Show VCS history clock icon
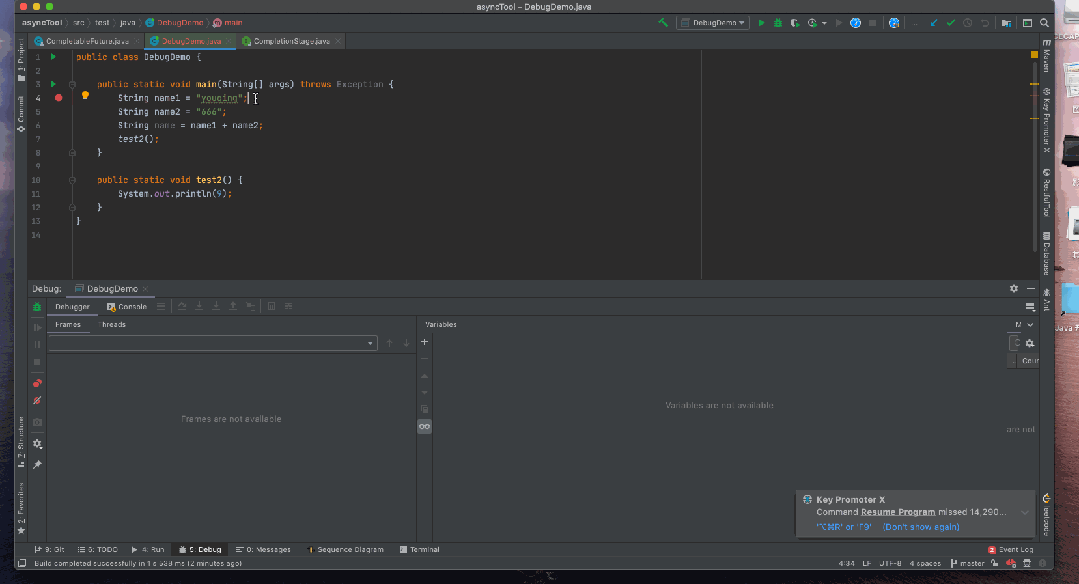This screenshot has width=1079, height=584. click(x=968, y=23)
